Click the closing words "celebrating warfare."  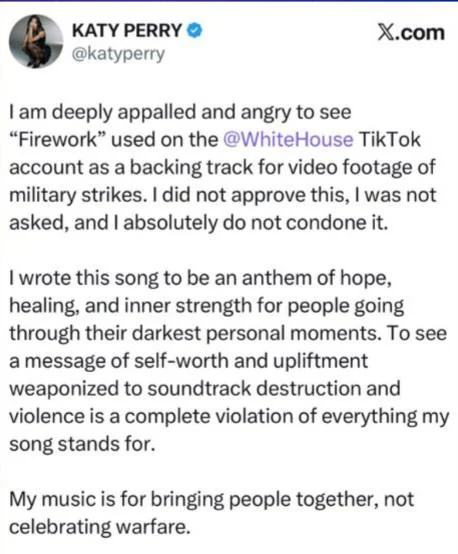tap(100, 527)
